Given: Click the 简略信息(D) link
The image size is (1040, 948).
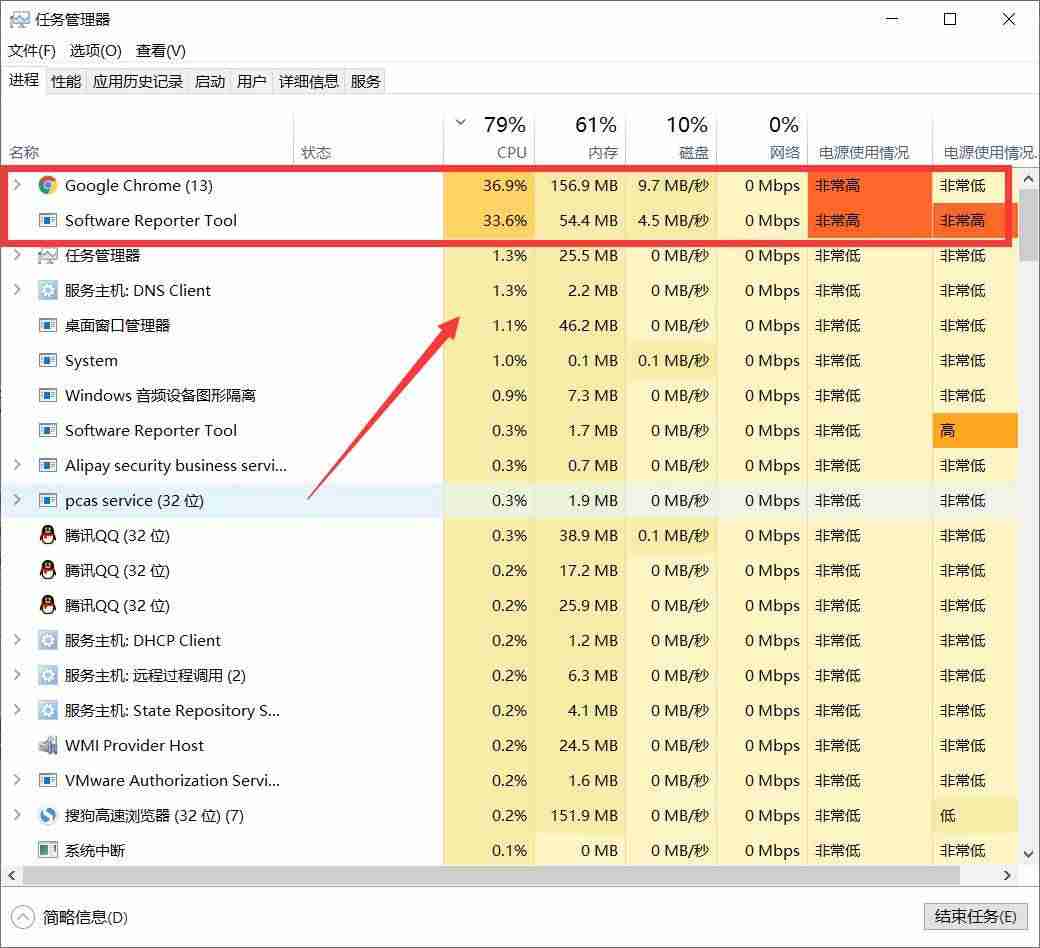Looking at the screenshot, I should point(85,917).
